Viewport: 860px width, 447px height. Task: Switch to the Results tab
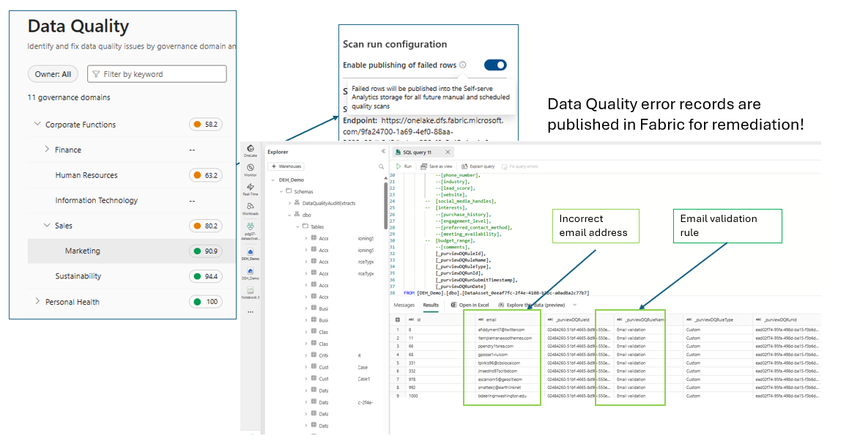[431, 305]
